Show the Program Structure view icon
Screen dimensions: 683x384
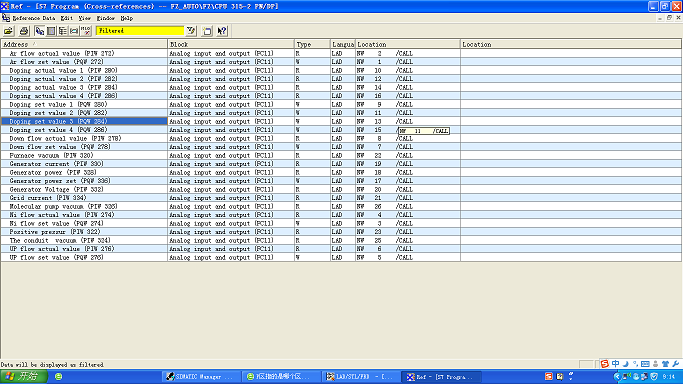point(63,31)
